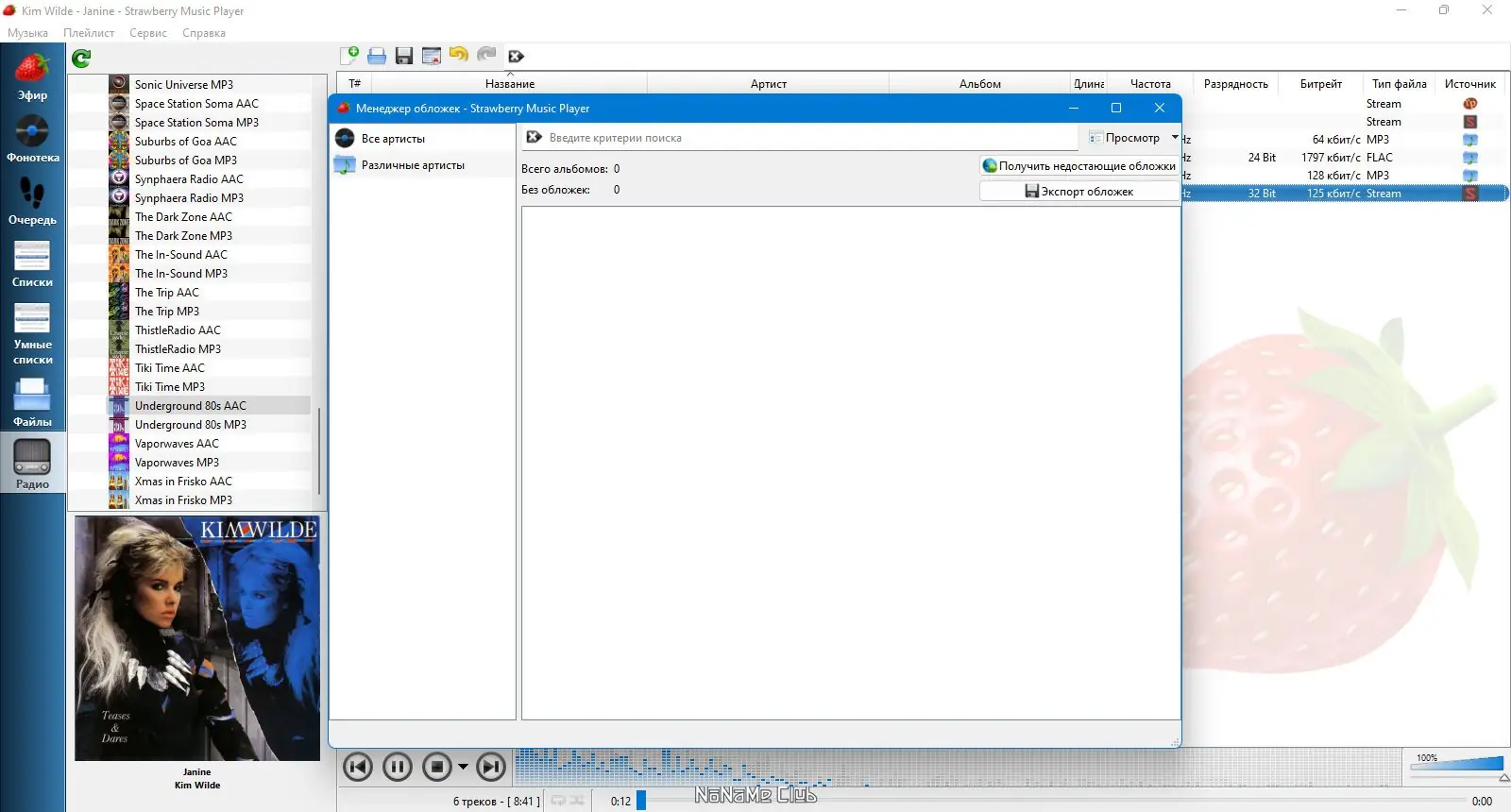Viewport: 1511px width, 812px height.
Task: Select the Радио sidebar tab
Action: (32, 464)
